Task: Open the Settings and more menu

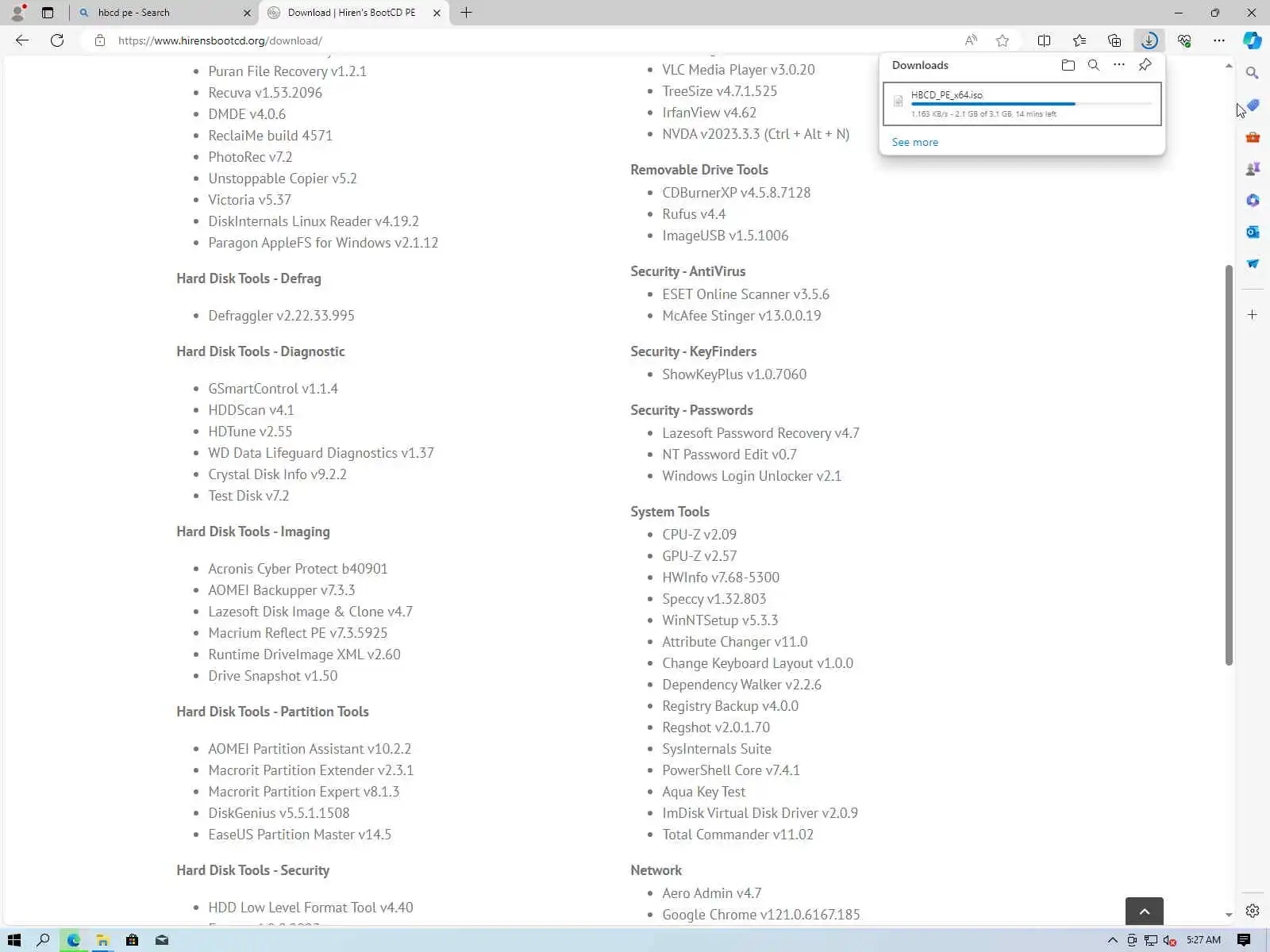Action: 1219,40
